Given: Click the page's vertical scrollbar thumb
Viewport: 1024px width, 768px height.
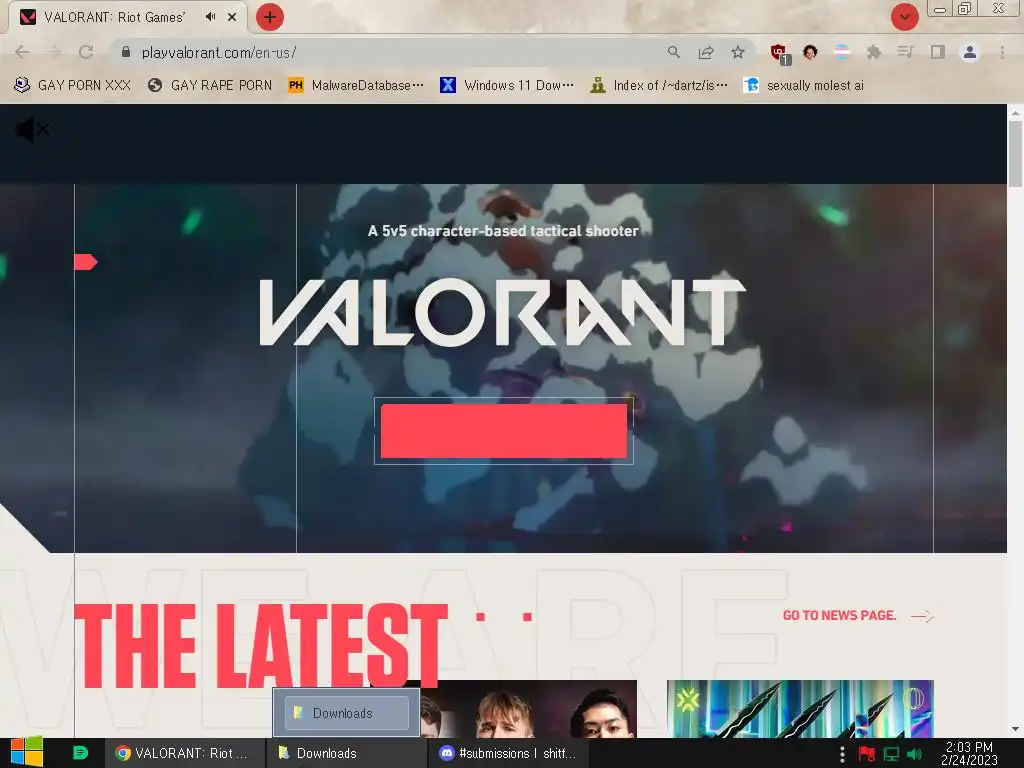Looking at the screenshot, I should (1015, 154).
